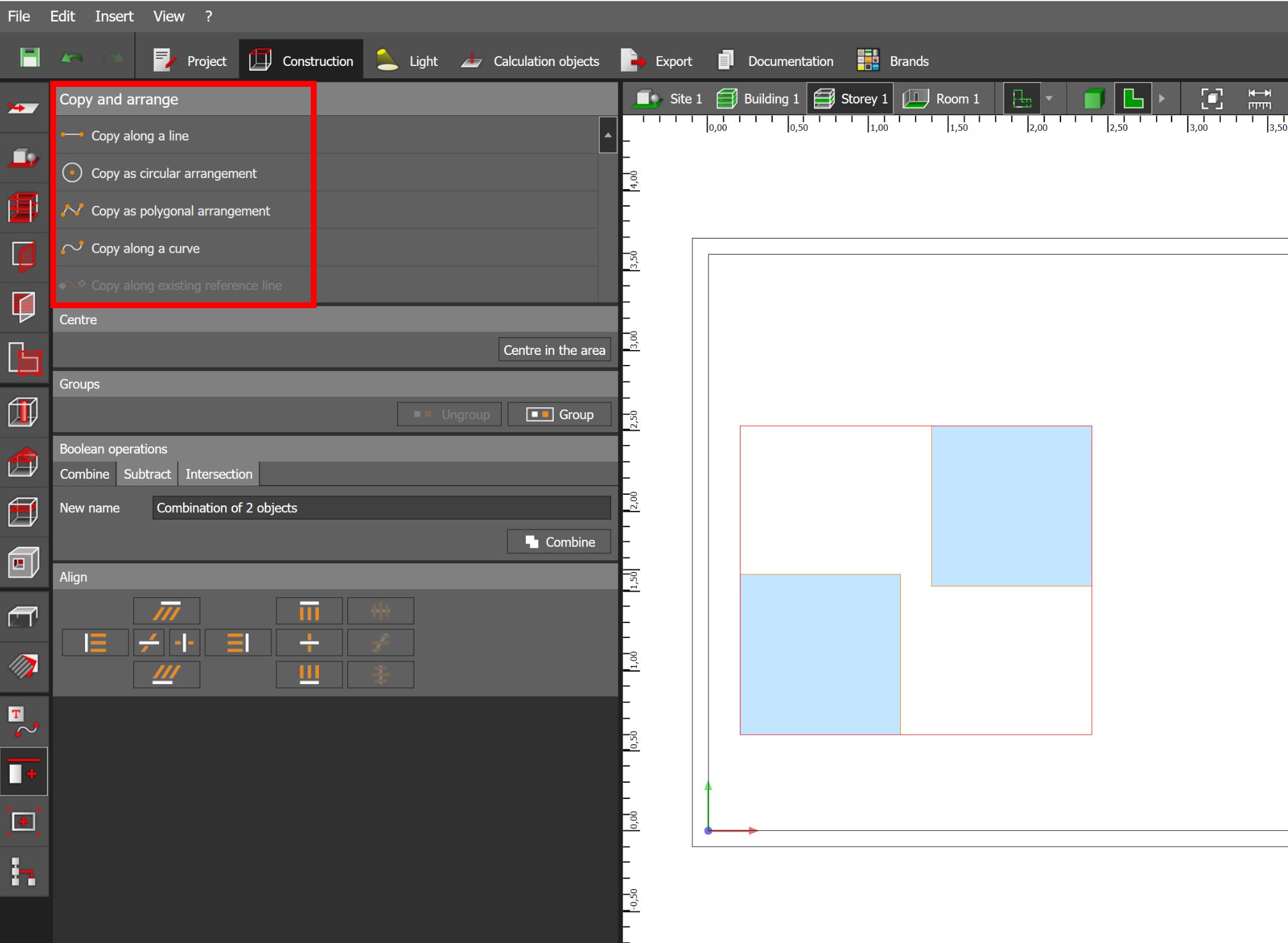Toggle the 3D green cube view
Viewport: 1288px width, 943px height.
click(x=1094, y=99)
